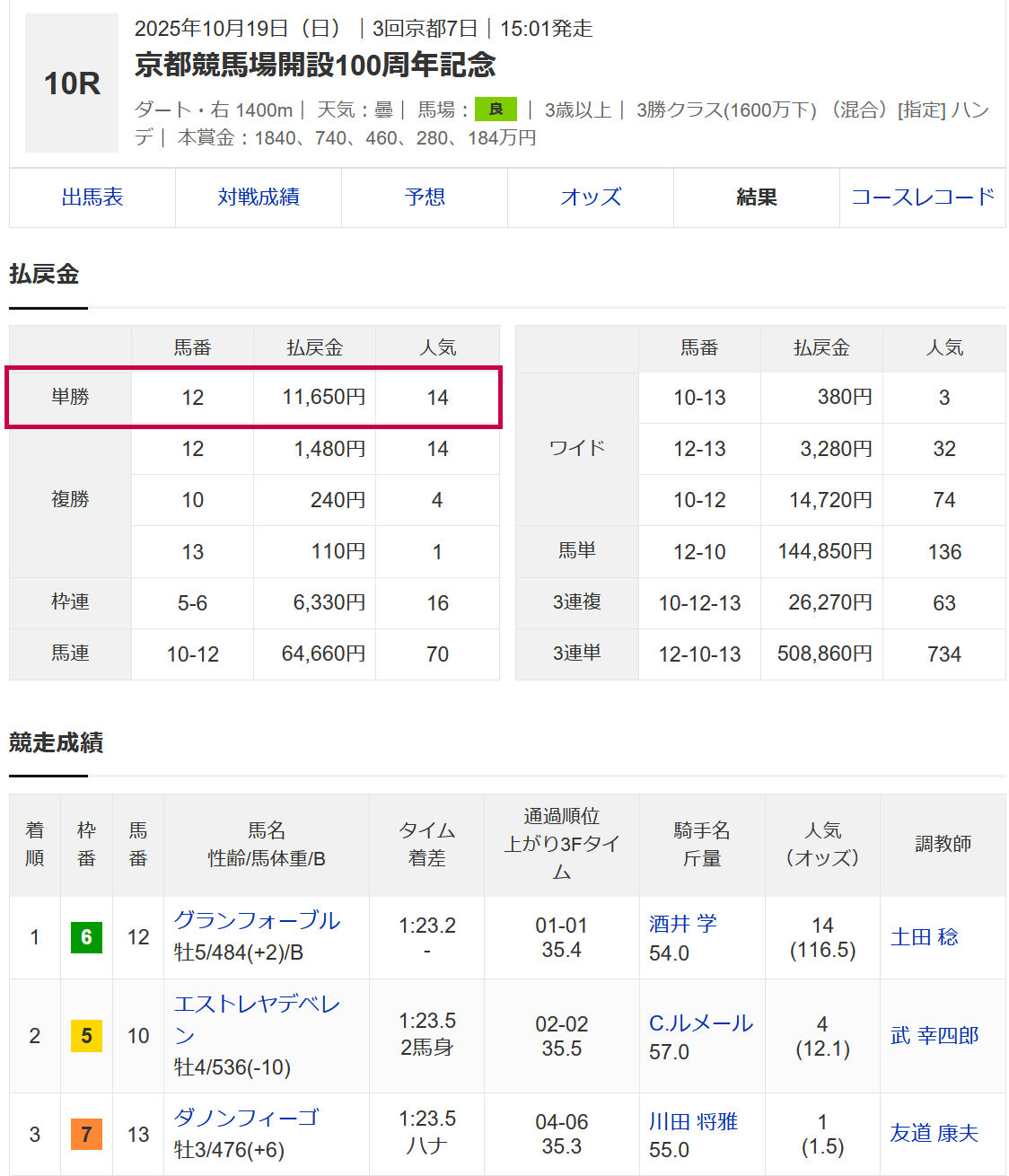Open horse エストレヤデベレン profile link

pos(257,1005)
